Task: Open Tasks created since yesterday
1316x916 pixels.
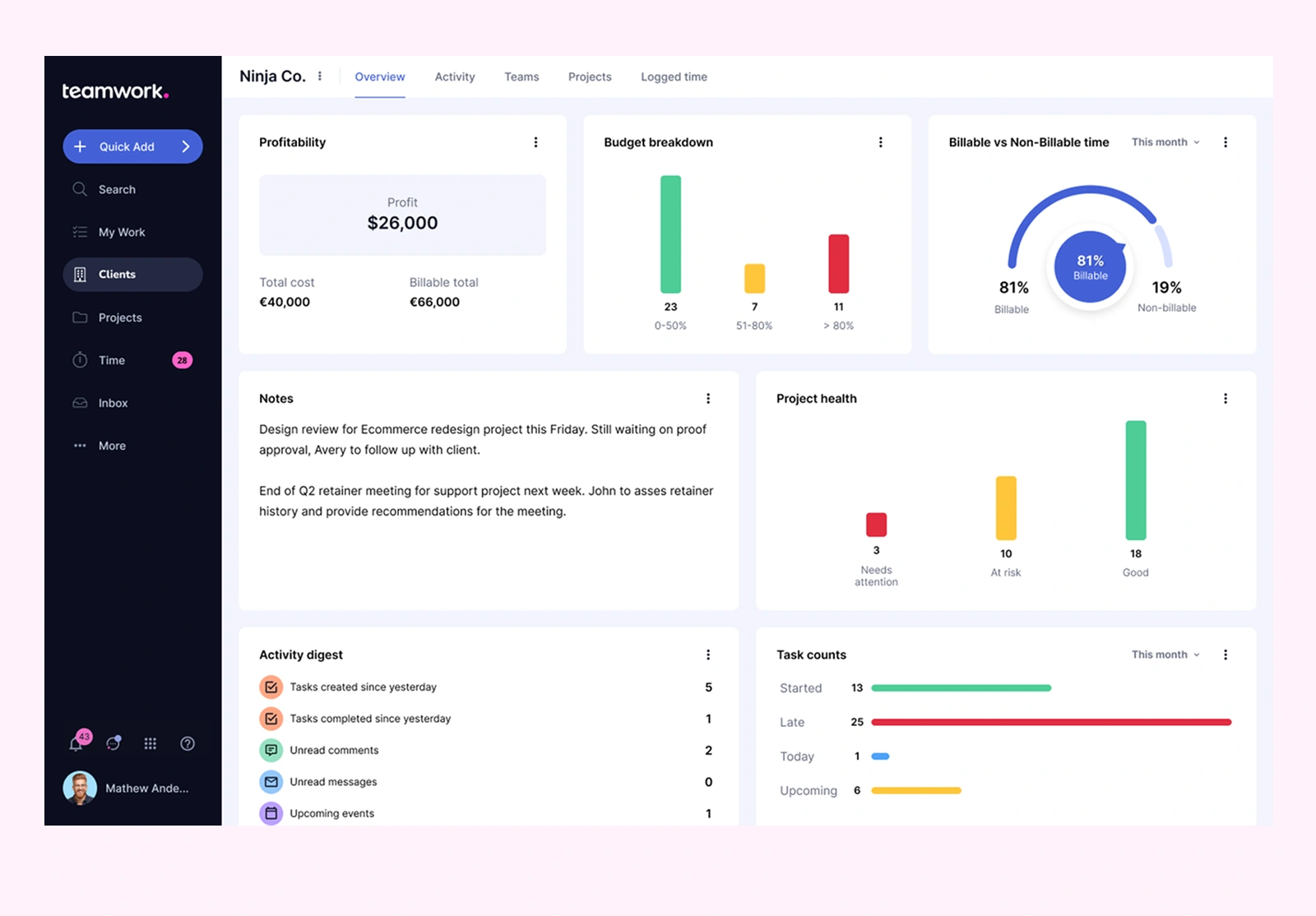Action: click(363, 687)
